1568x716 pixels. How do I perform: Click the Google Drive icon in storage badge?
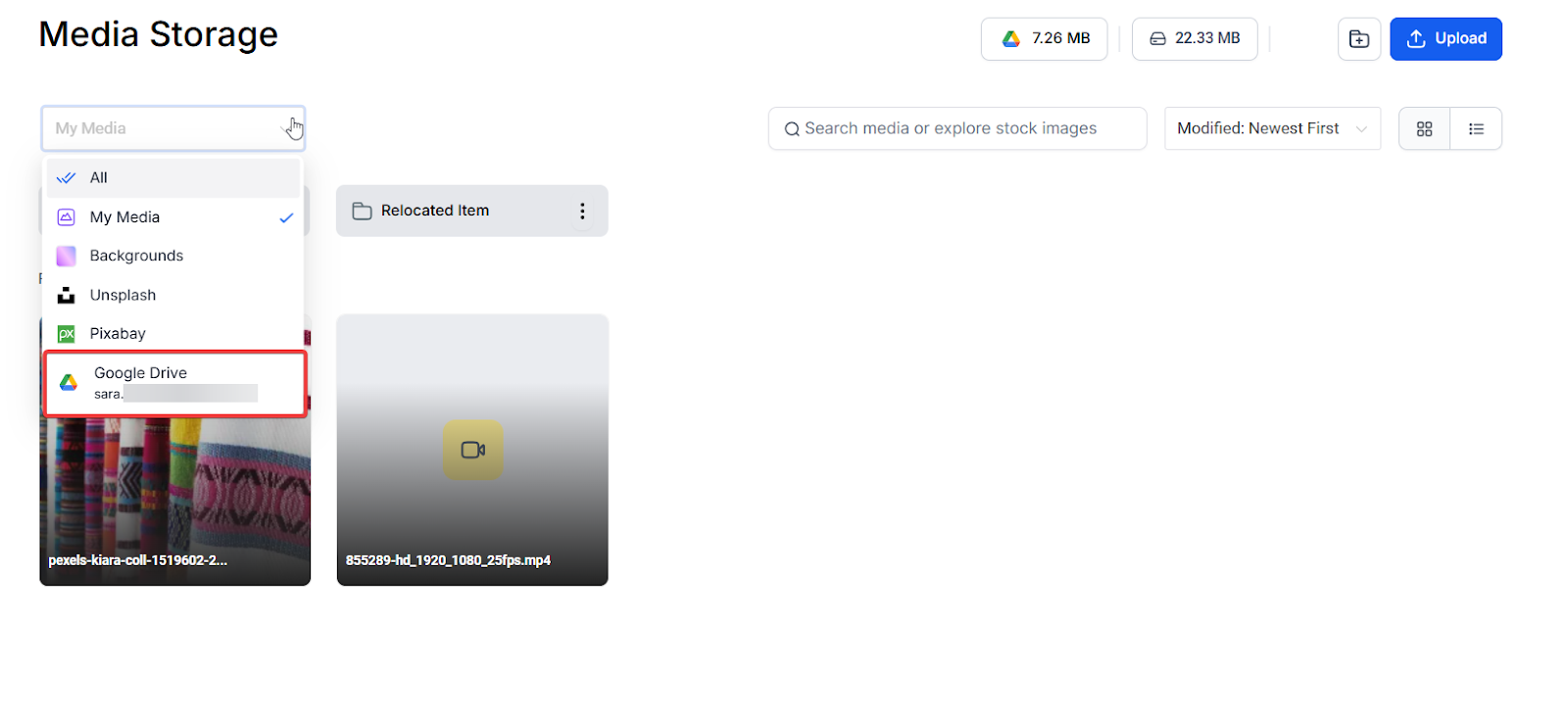coord(1011,39)
